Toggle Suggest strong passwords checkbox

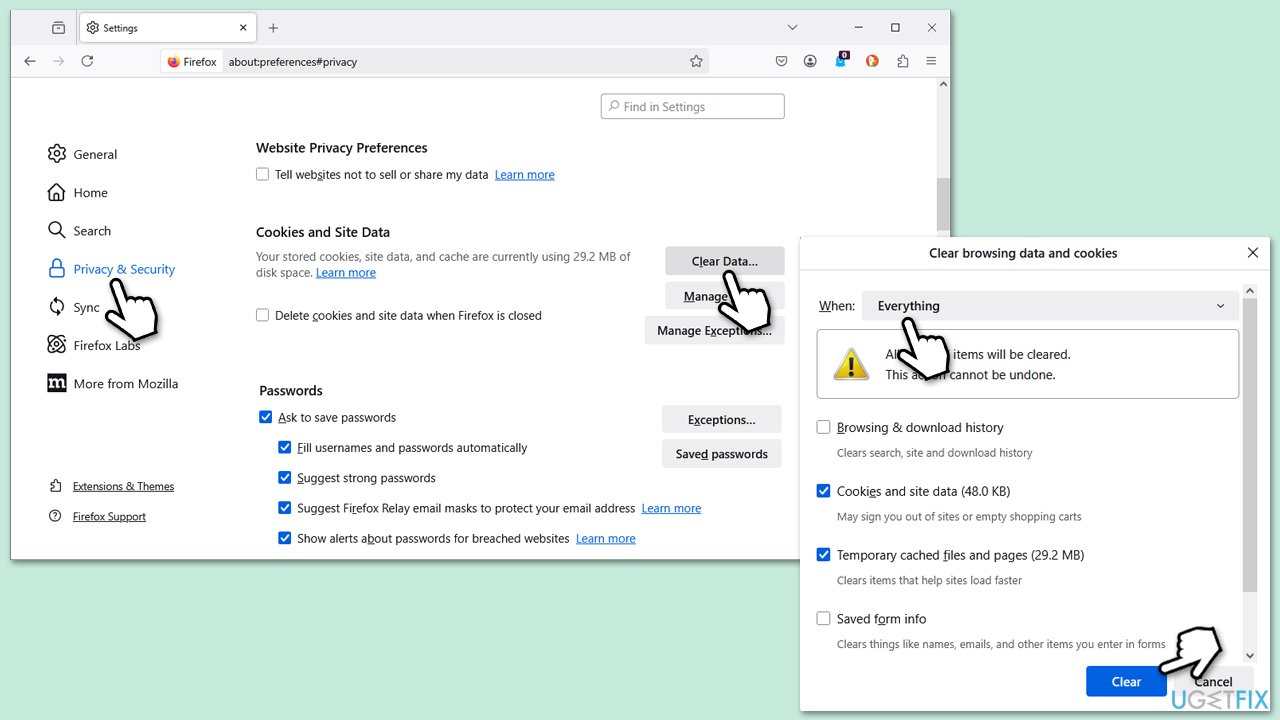point(285,478)
